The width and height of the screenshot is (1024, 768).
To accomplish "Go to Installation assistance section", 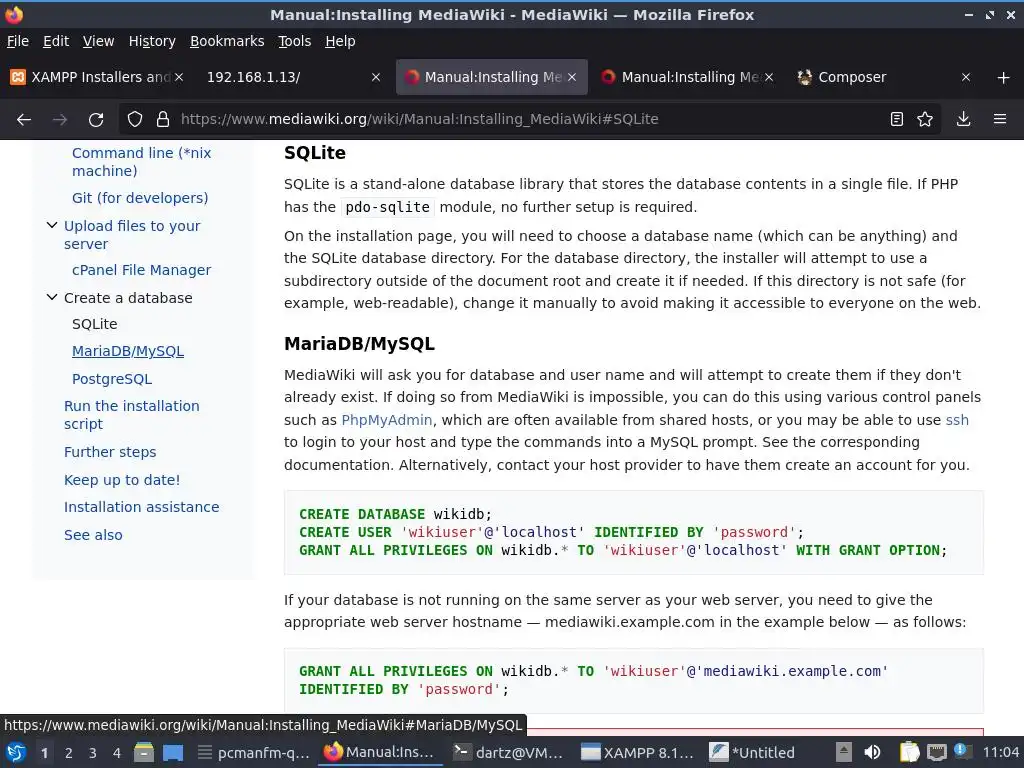I will click(x=142, y=507).
